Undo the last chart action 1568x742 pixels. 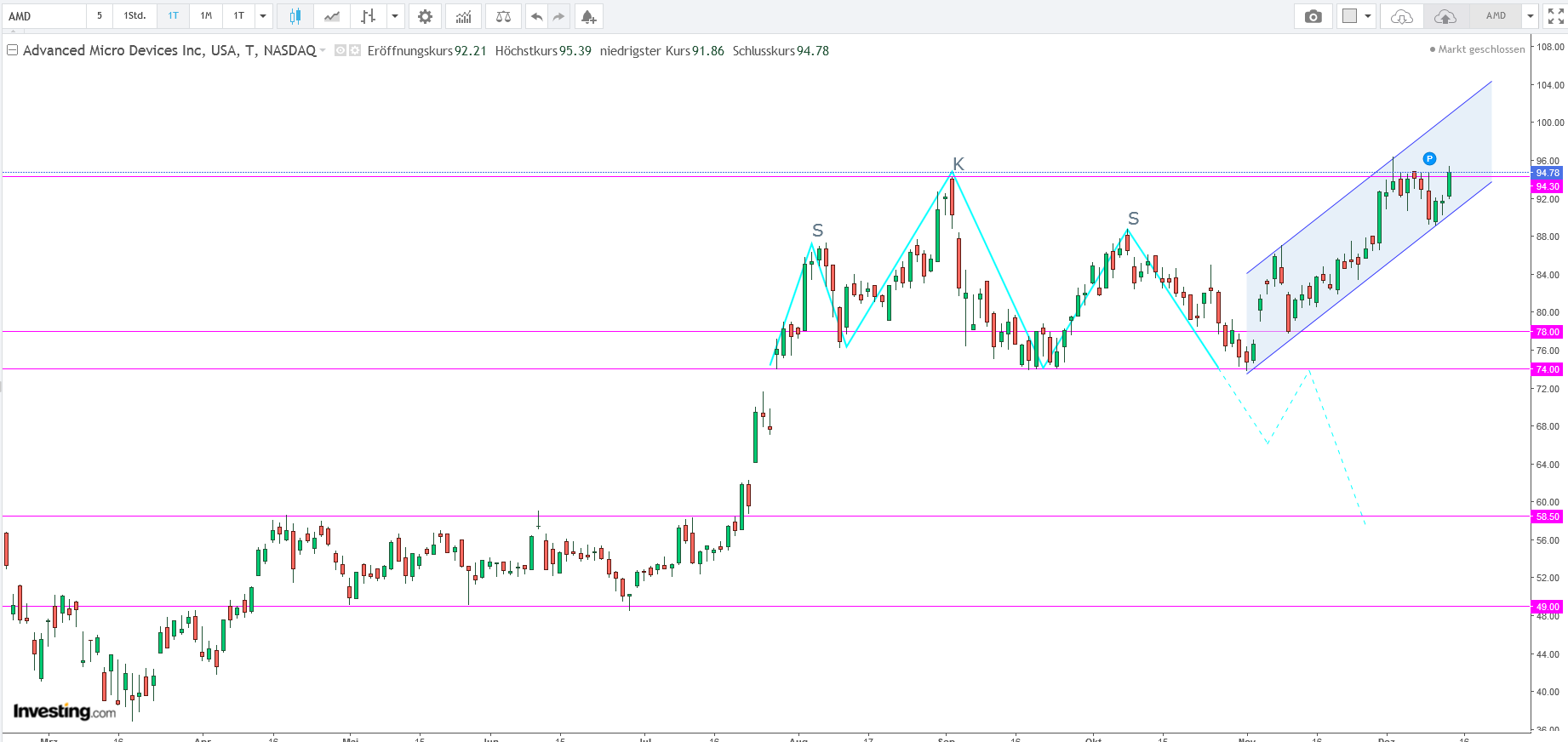tap(536, 16)
